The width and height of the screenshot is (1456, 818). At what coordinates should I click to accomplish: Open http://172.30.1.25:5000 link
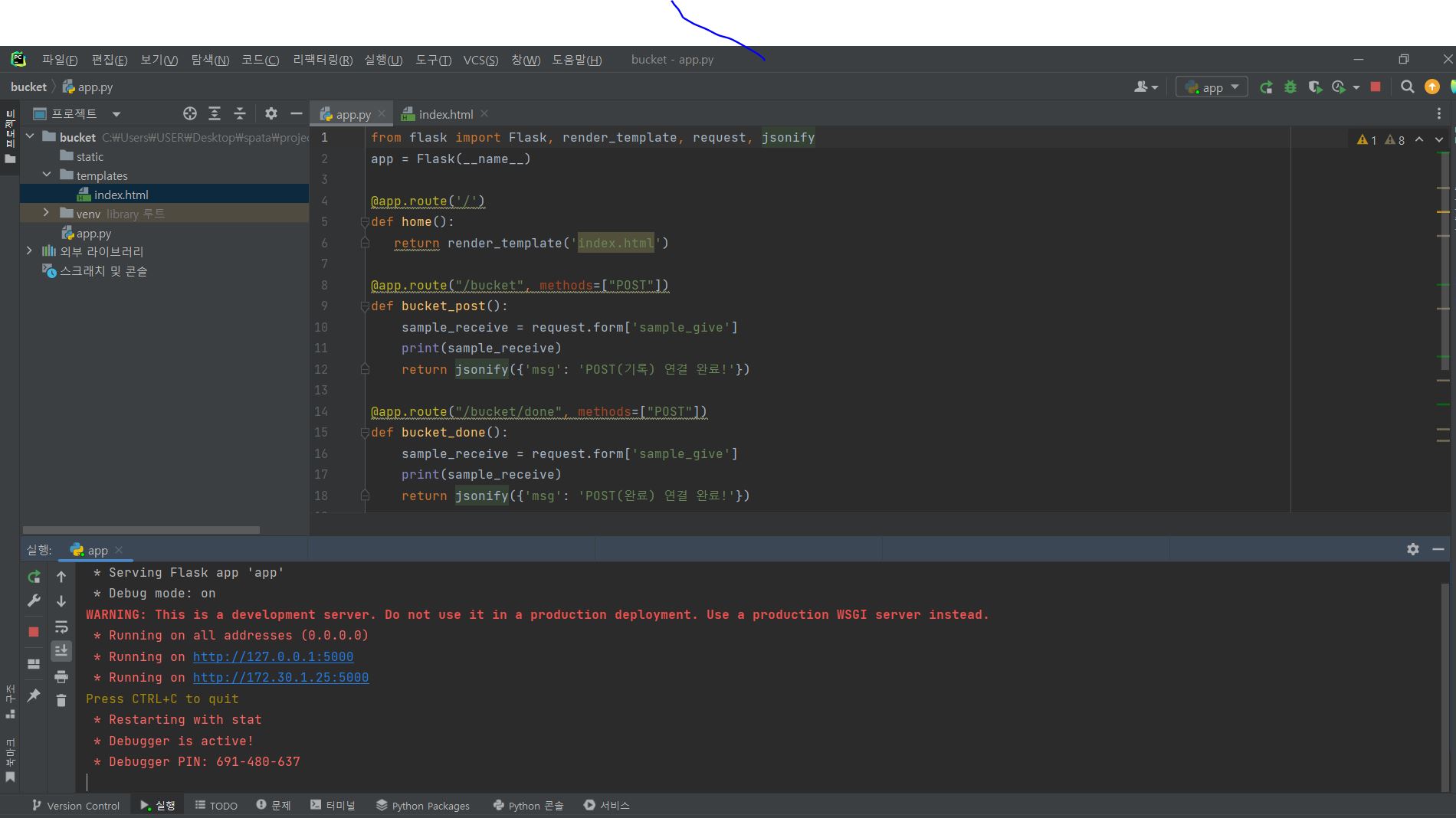click(x=280, y=677)
